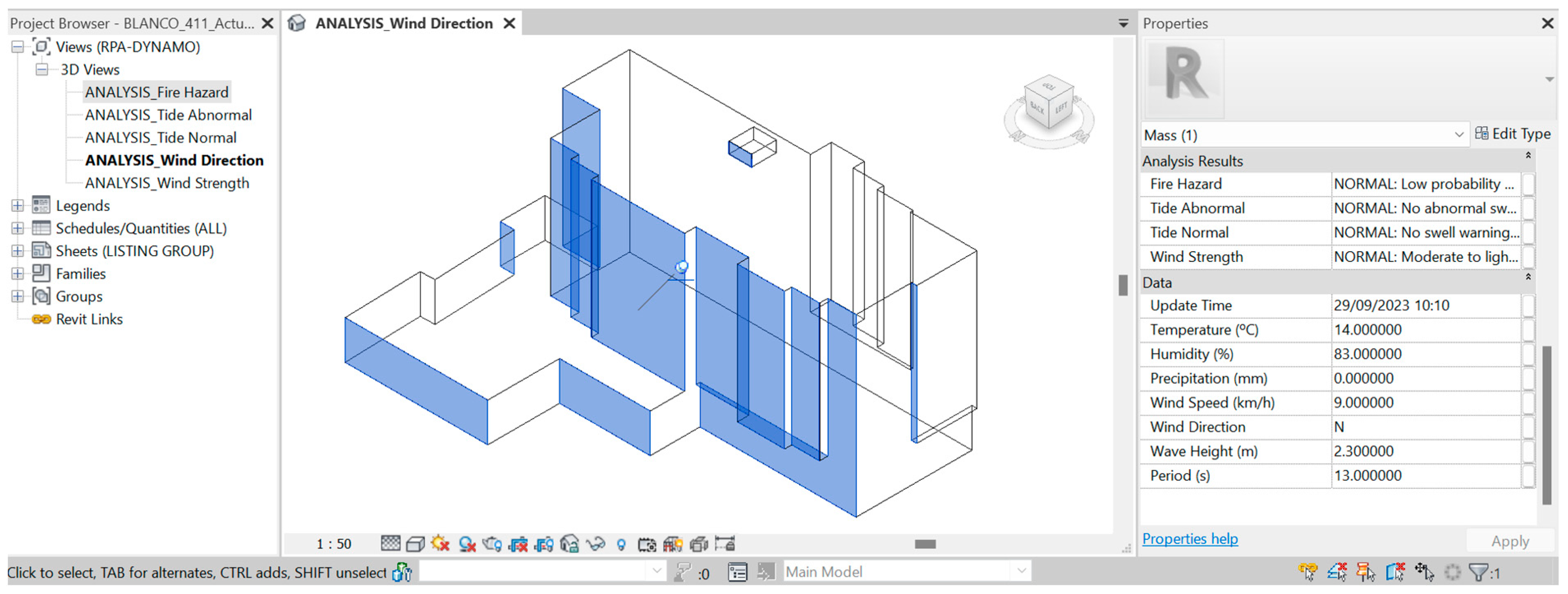Viewport: 1568px width, 594px height.
Task: Toggle Sun Path off icon
Action: (440, 544)
